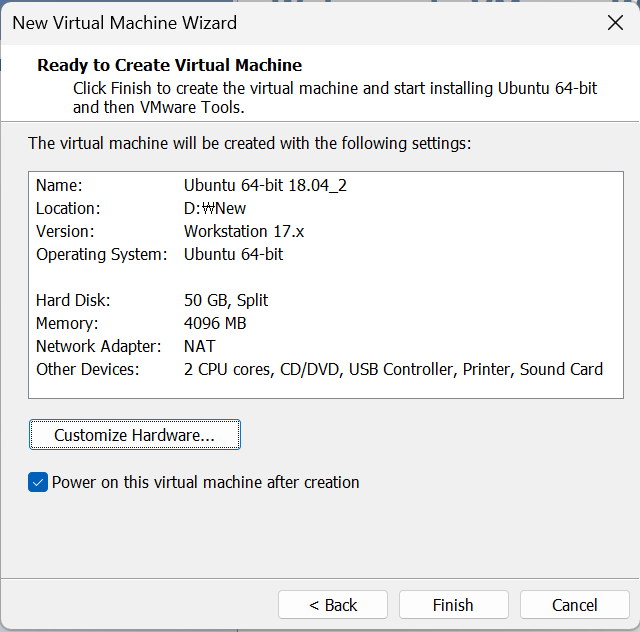
Task: Cancel the New Virtual Machine Wizard
Action: coord(574,605)
